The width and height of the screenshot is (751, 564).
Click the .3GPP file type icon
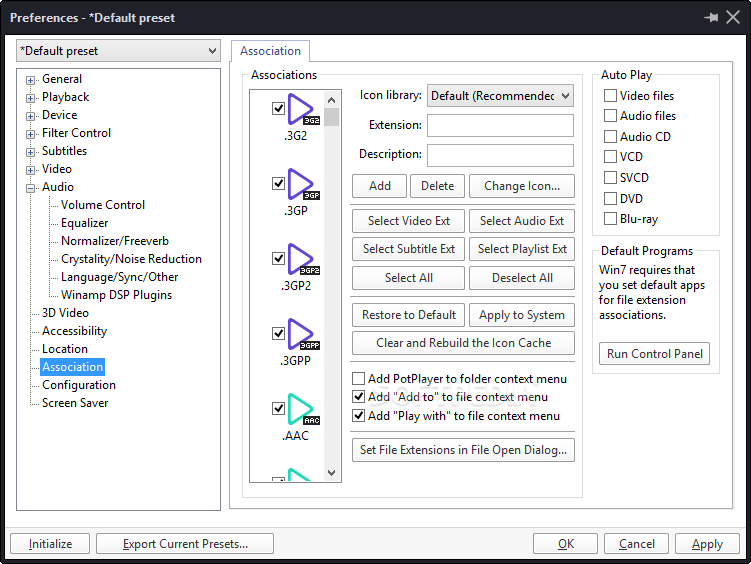coord(303,334)
